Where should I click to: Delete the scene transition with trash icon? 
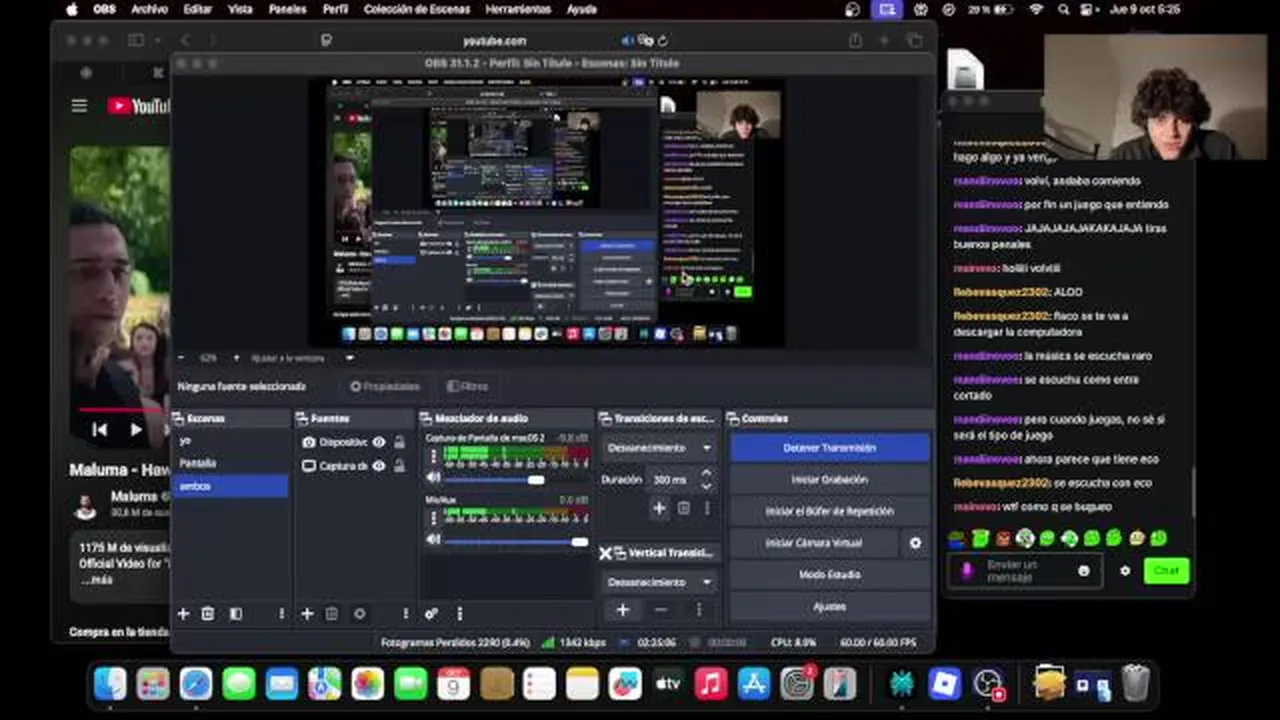pyautogui.click(x=684, y=508)
